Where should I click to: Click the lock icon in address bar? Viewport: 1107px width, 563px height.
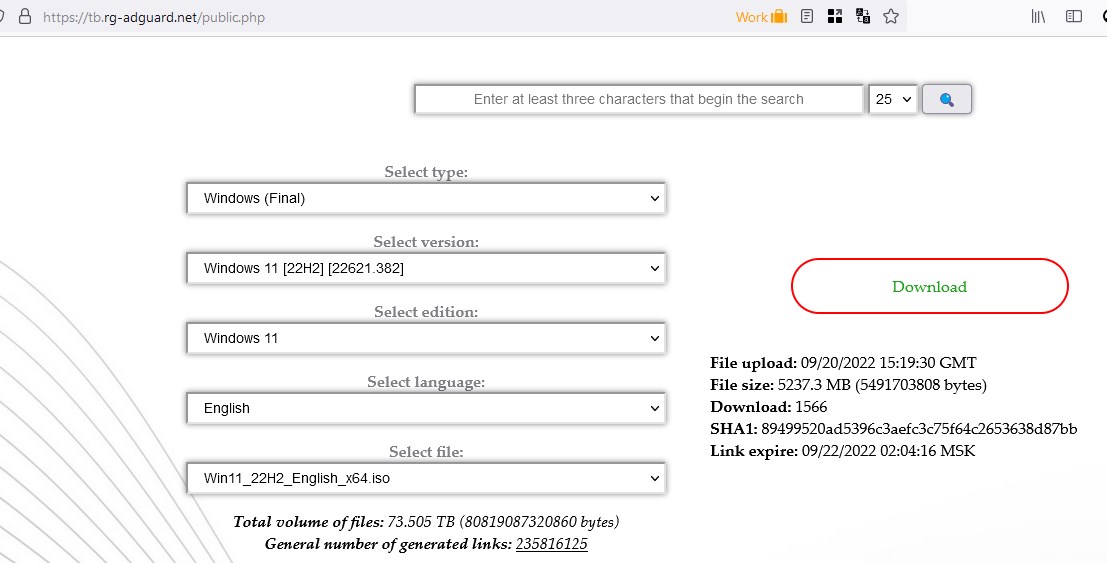(x=25, y=17)
